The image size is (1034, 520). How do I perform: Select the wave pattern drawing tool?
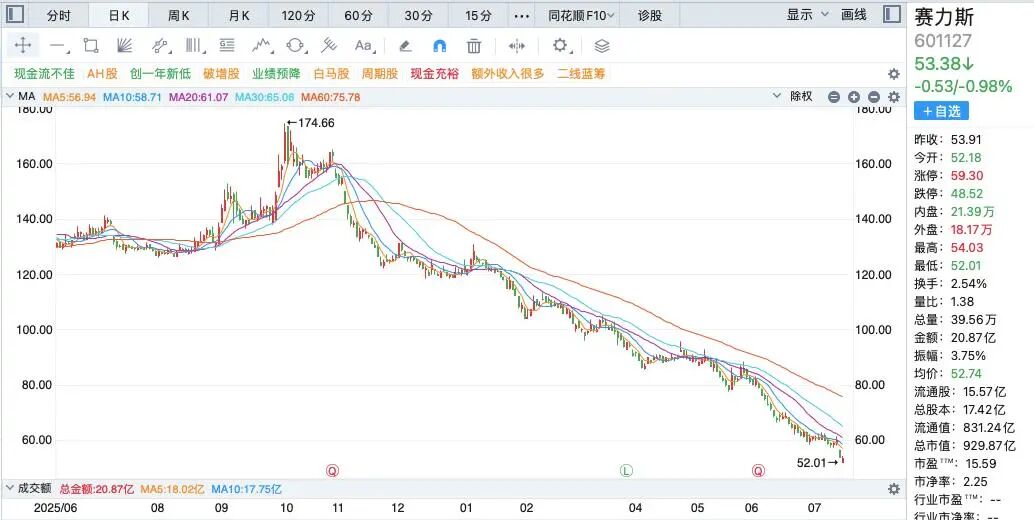(x=262, y=45)
